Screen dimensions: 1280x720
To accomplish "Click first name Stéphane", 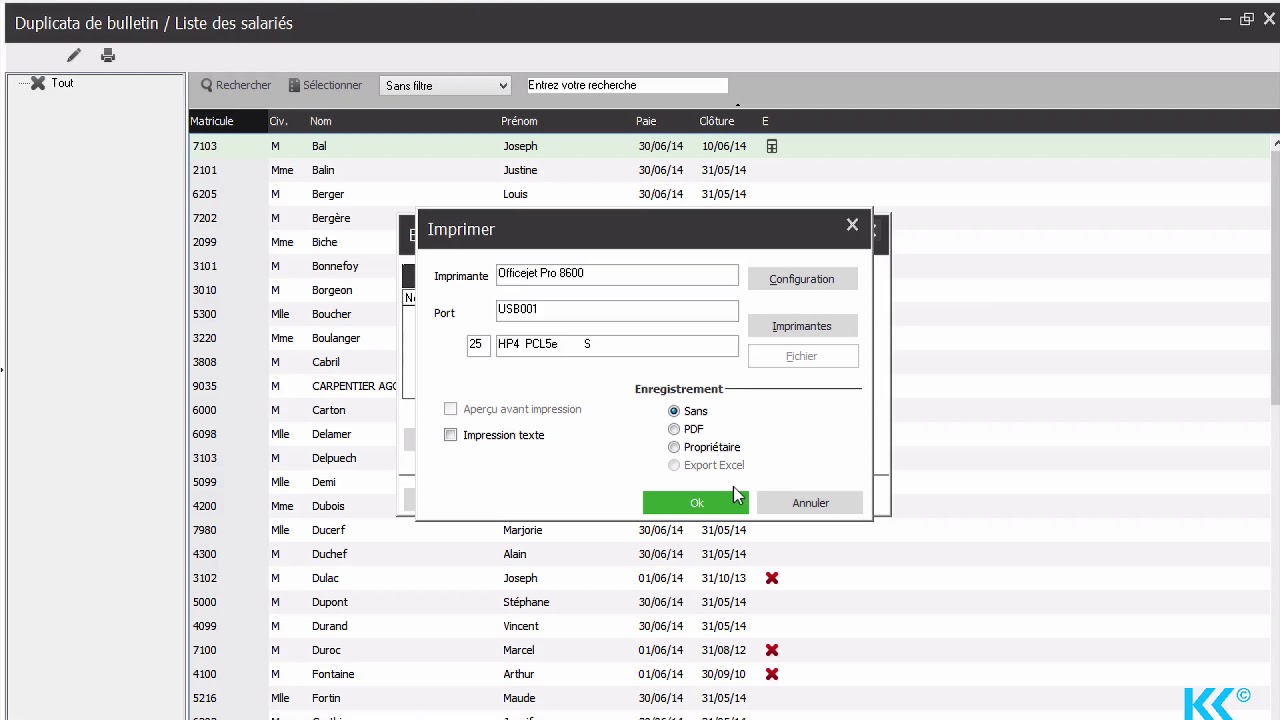I will (526, 602).
